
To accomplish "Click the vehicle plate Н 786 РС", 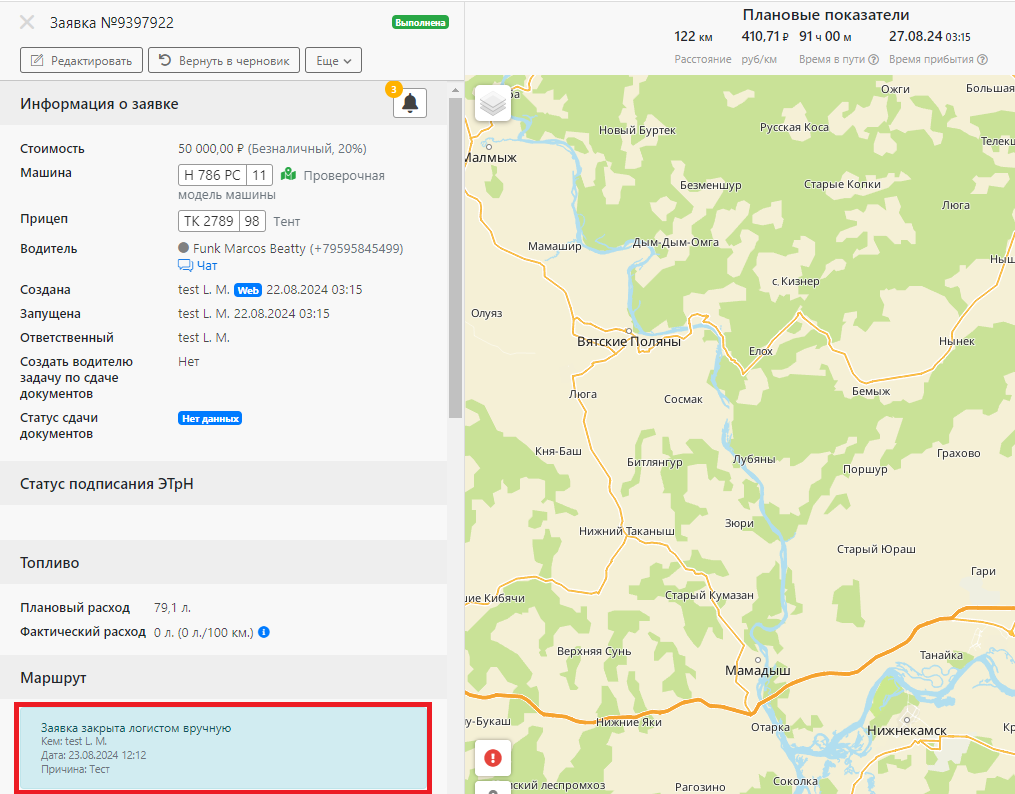I will (x=212, y=175).
